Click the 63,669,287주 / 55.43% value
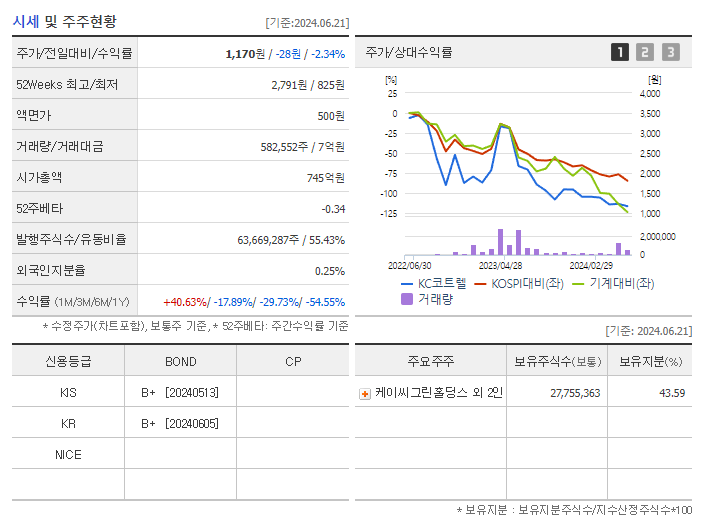 (291, 240)
